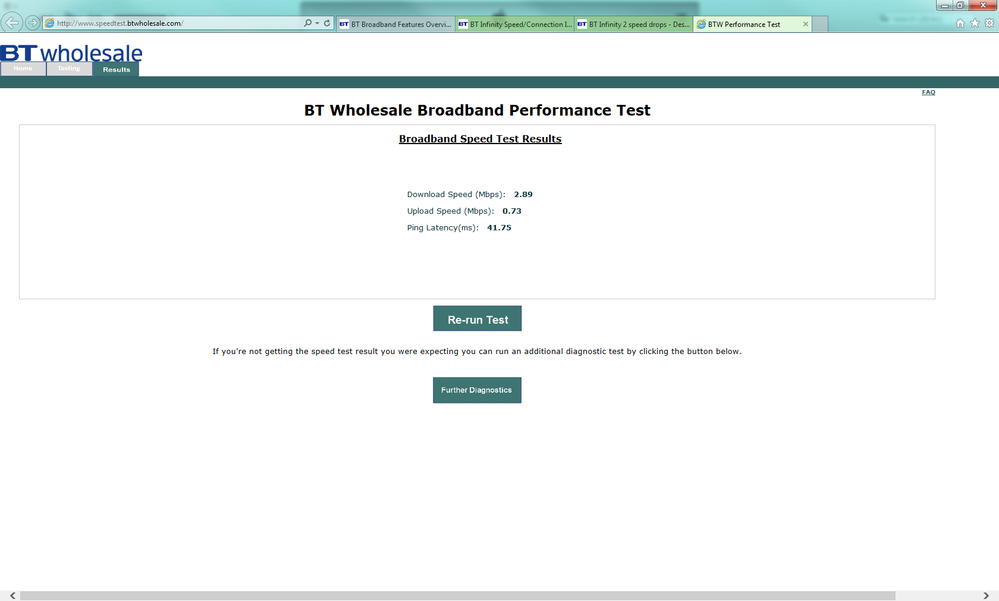Click the horizontal scrollbar track

coord(498,595)
